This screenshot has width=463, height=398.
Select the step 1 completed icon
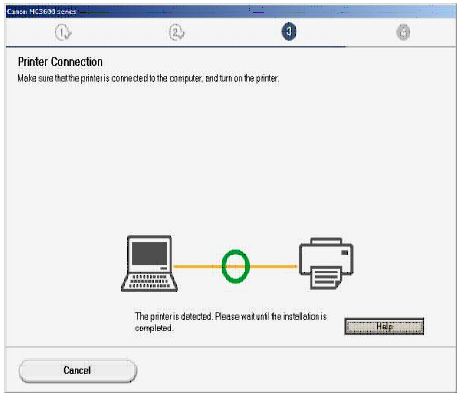(63, 33)
